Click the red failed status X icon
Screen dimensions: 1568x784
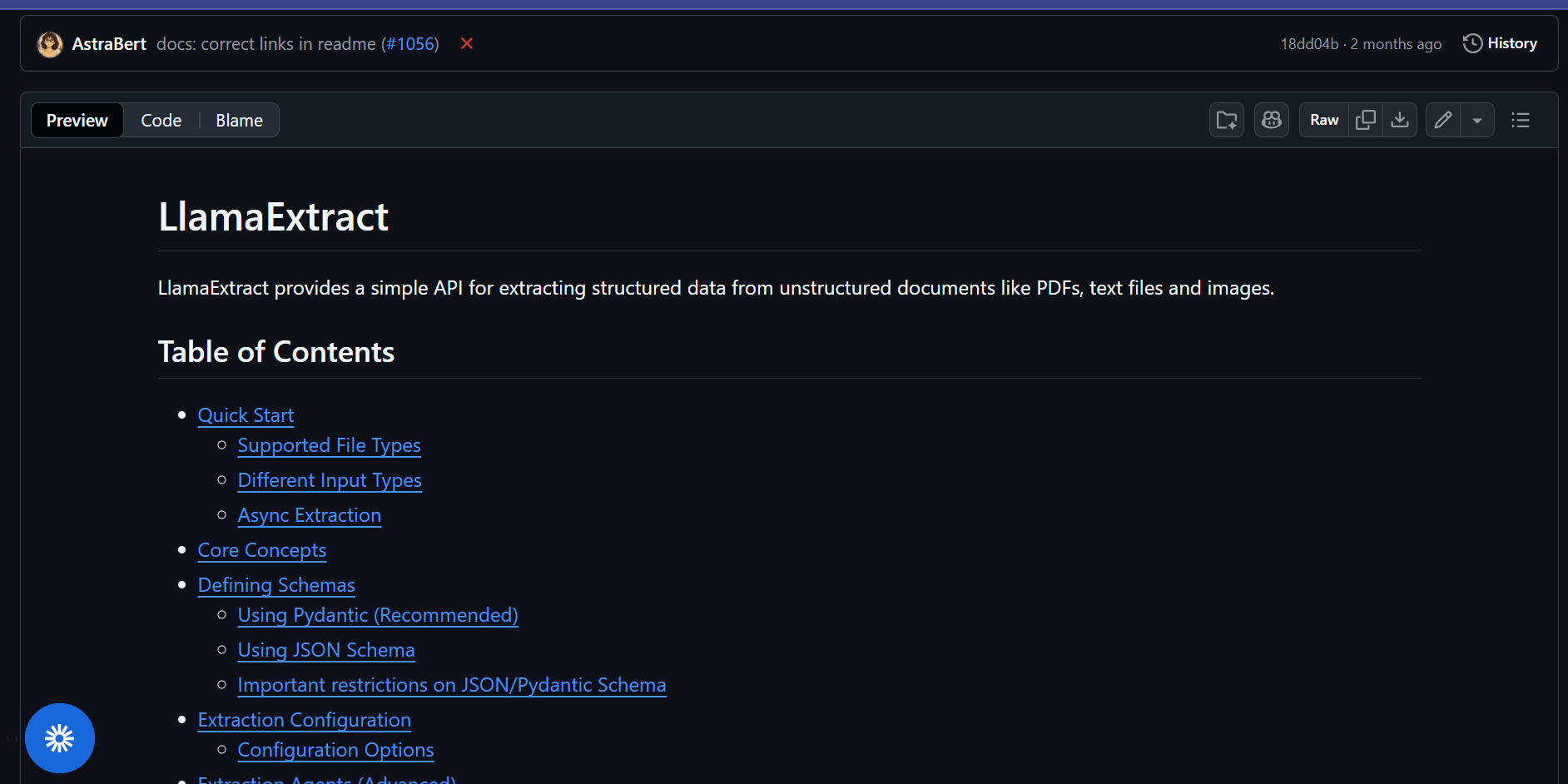pyautogui.click(x=467, y=44)
